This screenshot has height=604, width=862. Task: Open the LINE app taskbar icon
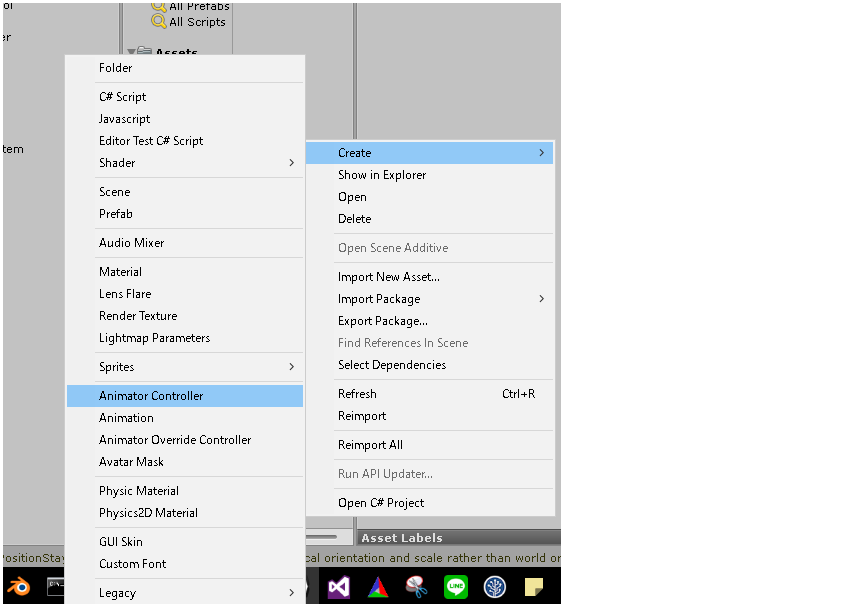click(x=456, y=587)
